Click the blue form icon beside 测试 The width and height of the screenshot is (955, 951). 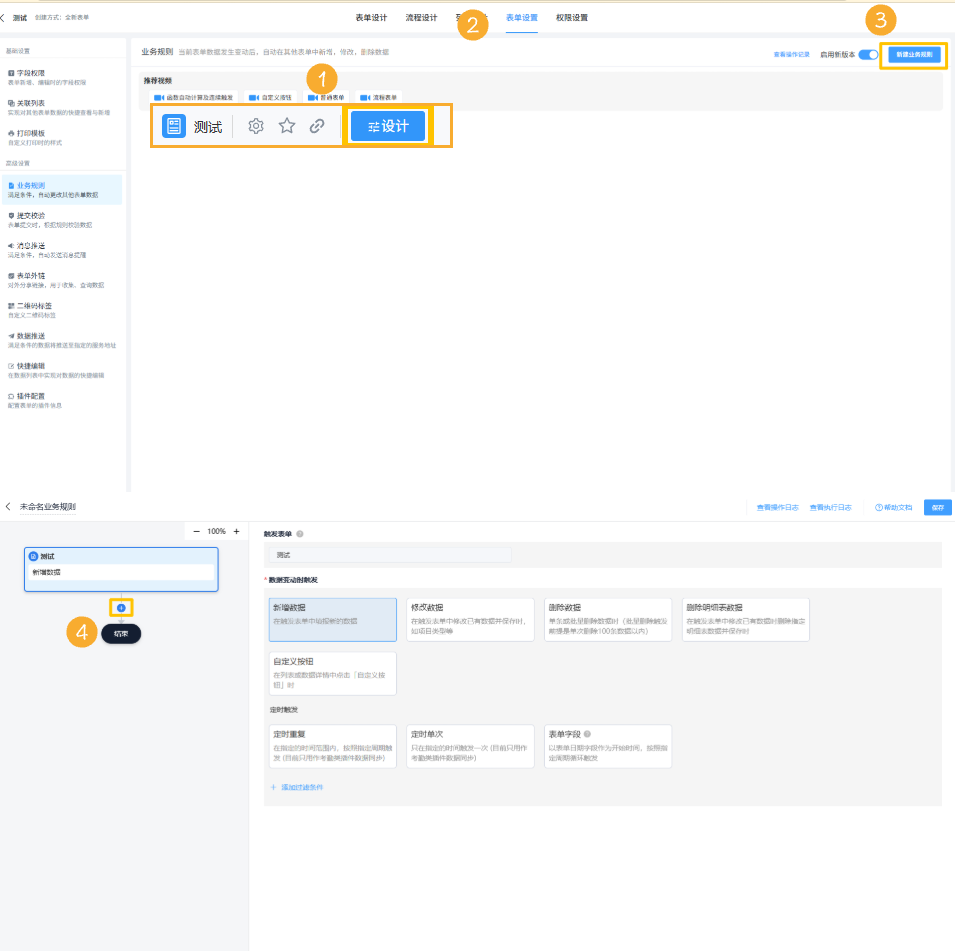coord(174,126)
